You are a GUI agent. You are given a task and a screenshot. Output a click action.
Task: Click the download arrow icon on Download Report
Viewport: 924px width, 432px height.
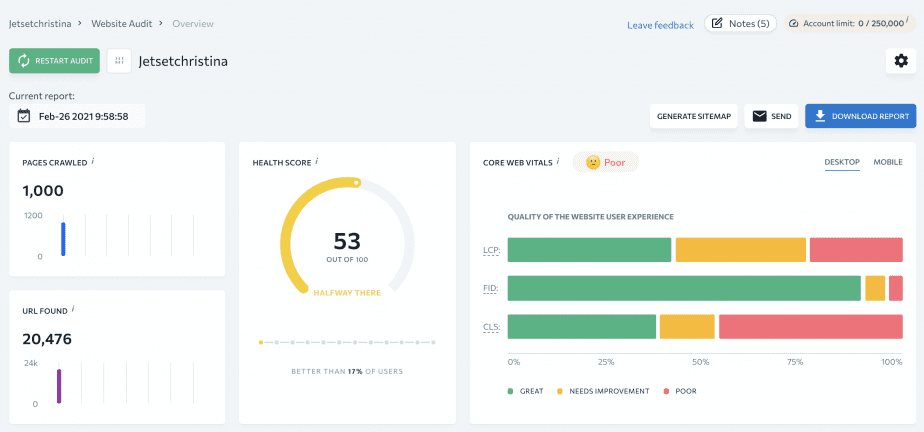(x=820, y=116)
